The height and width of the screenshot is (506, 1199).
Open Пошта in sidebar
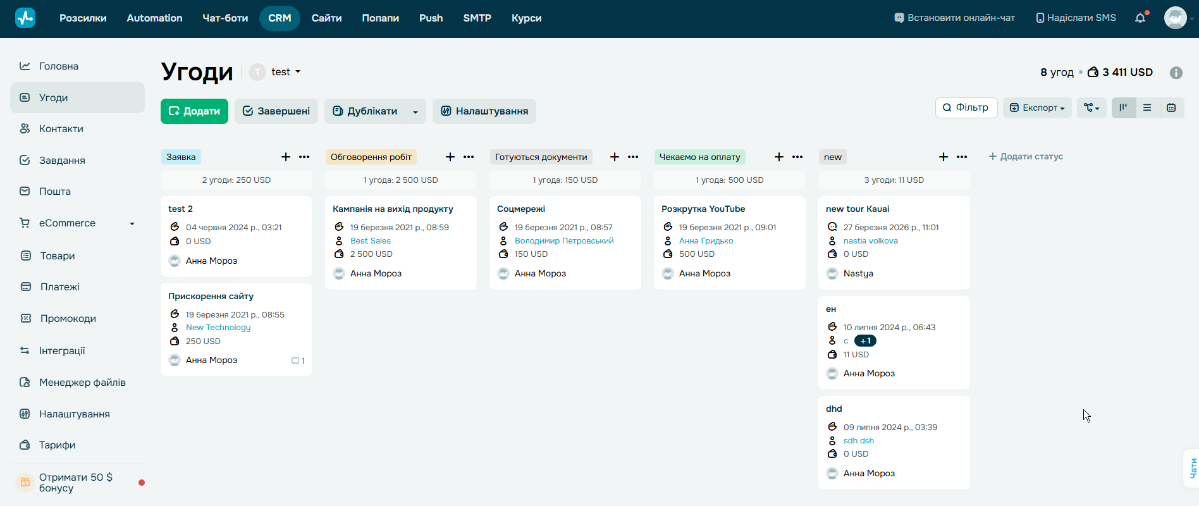[x=76, y=192]
